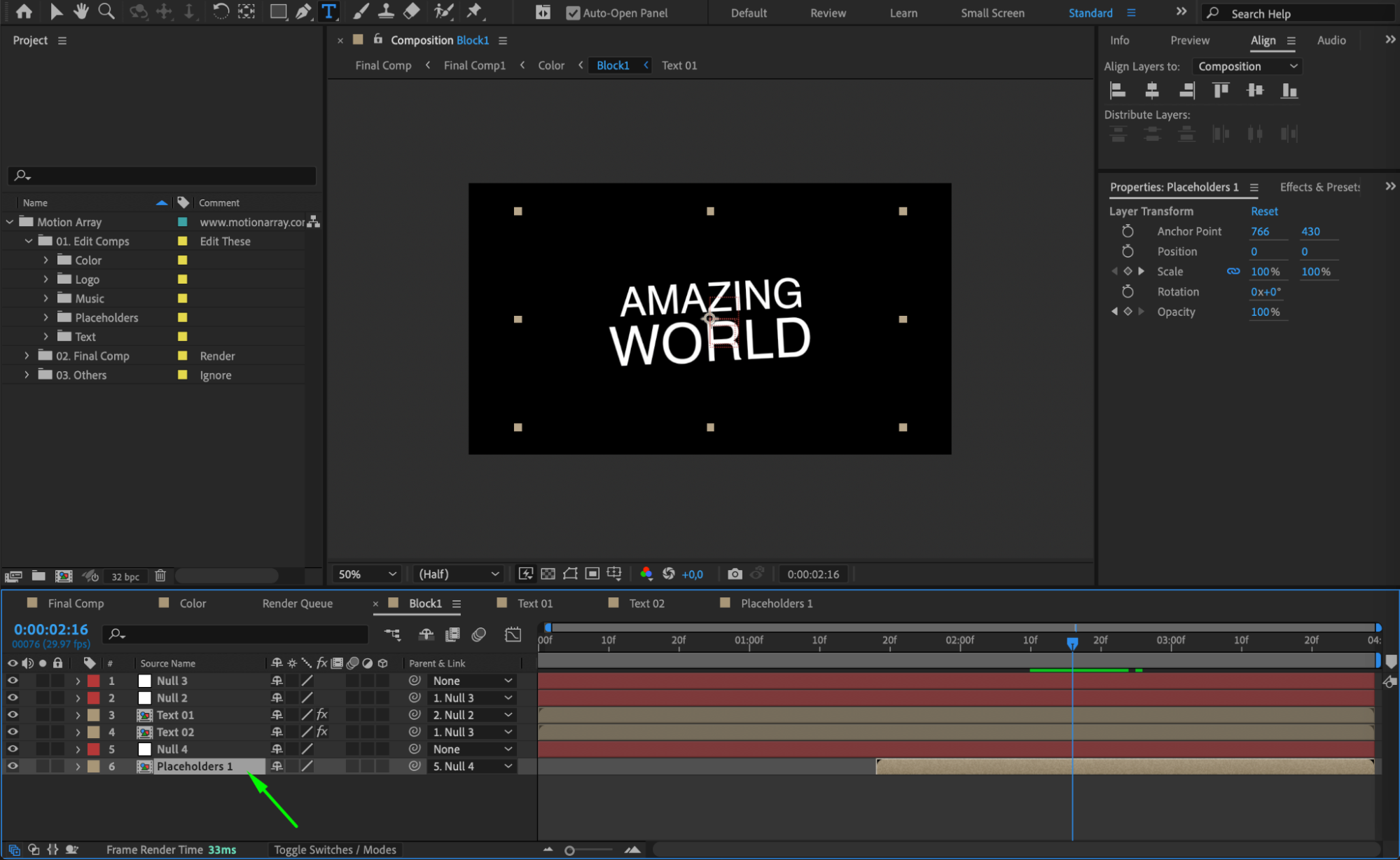
Task: Select the Zoom tool in toolbar
Action: click(x=106, y=11)
